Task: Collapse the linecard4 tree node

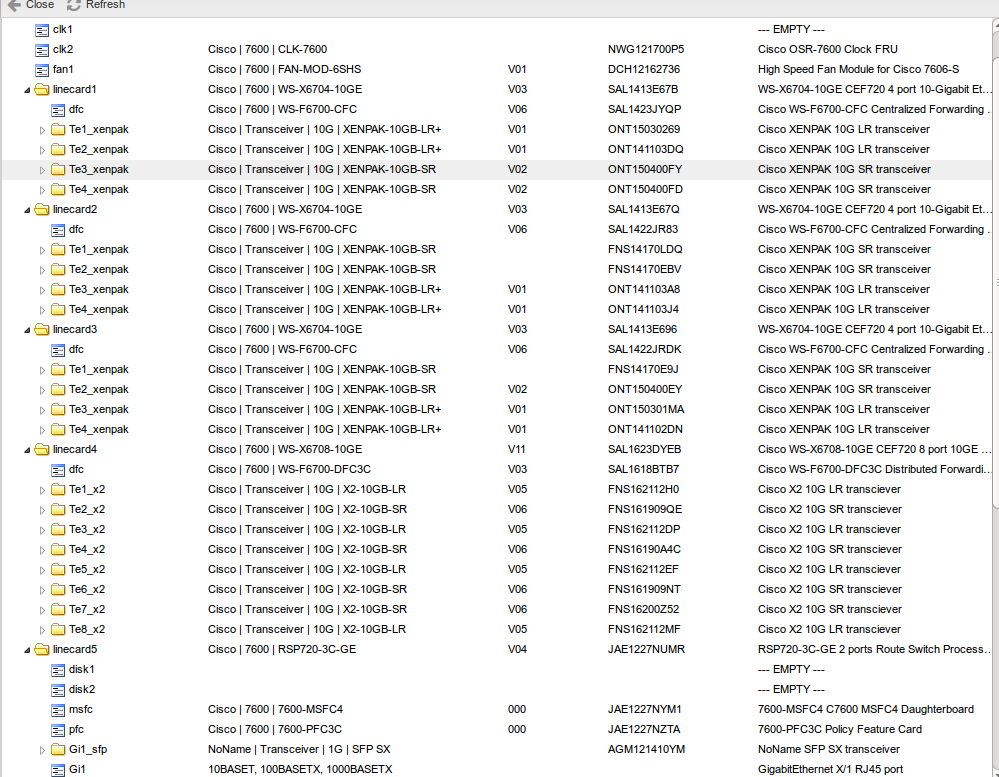Action: point(27,450)
